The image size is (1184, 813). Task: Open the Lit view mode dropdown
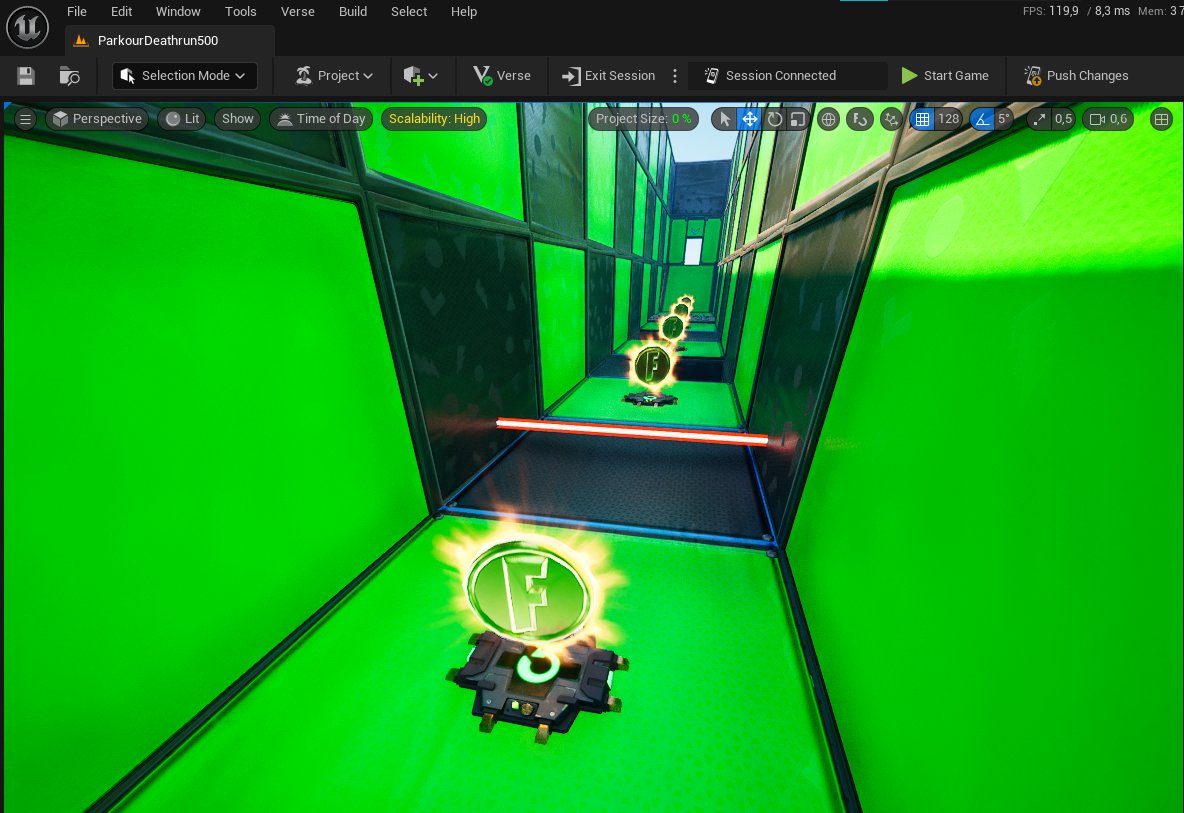pos(182,119)
